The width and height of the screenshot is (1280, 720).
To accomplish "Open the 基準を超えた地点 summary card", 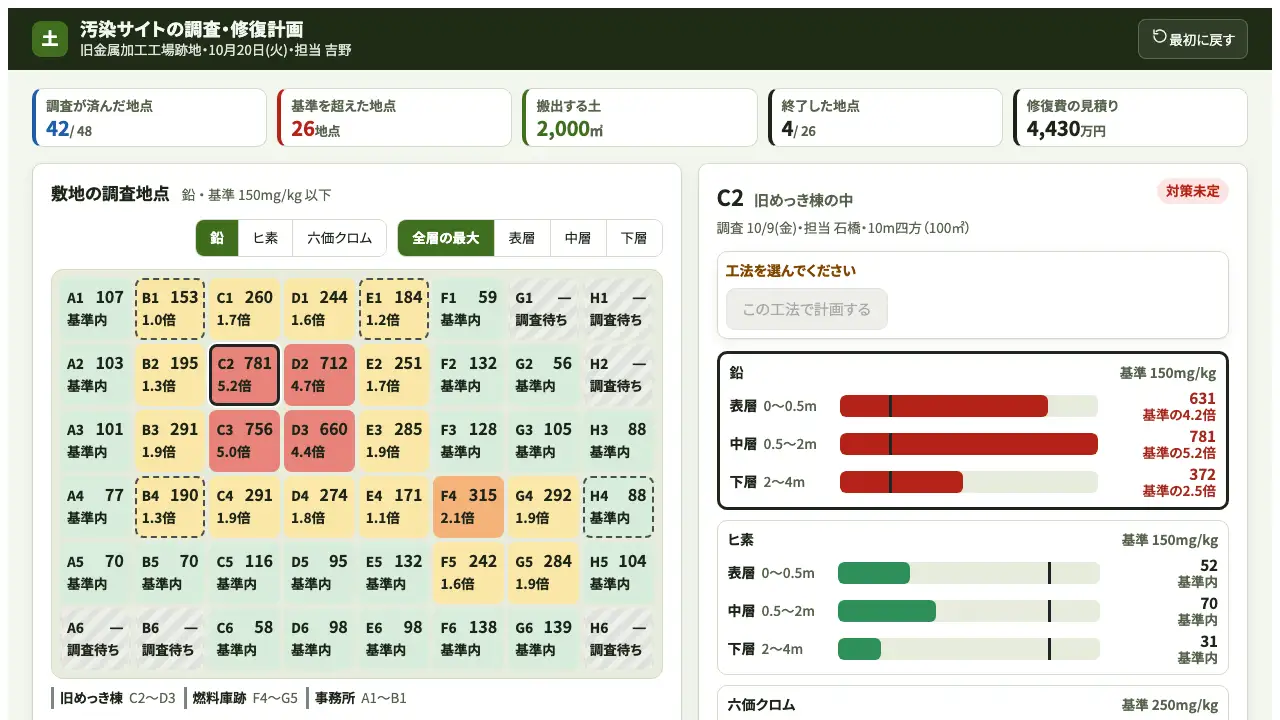I will pos(394,118).
